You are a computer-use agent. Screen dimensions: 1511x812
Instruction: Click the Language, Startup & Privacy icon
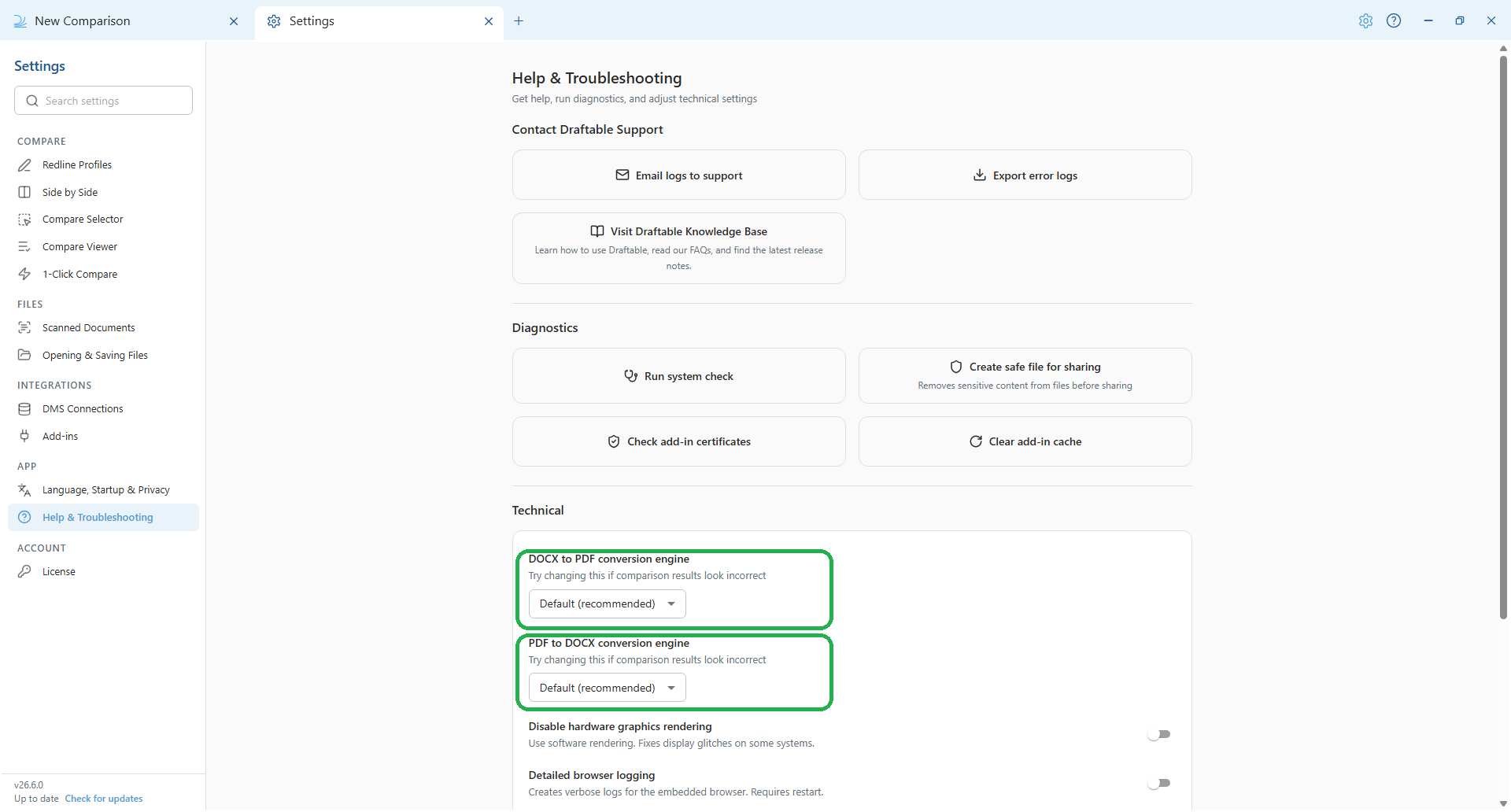(24, 490)
